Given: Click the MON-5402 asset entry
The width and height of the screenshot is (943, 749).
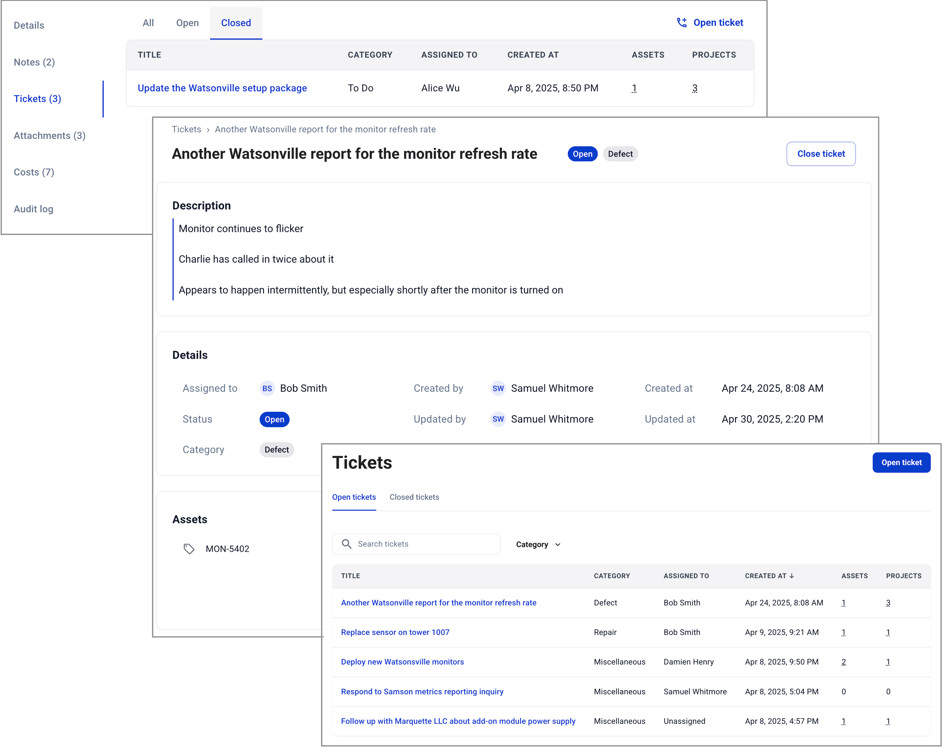Looking at the screenshot, I should 227,549.
